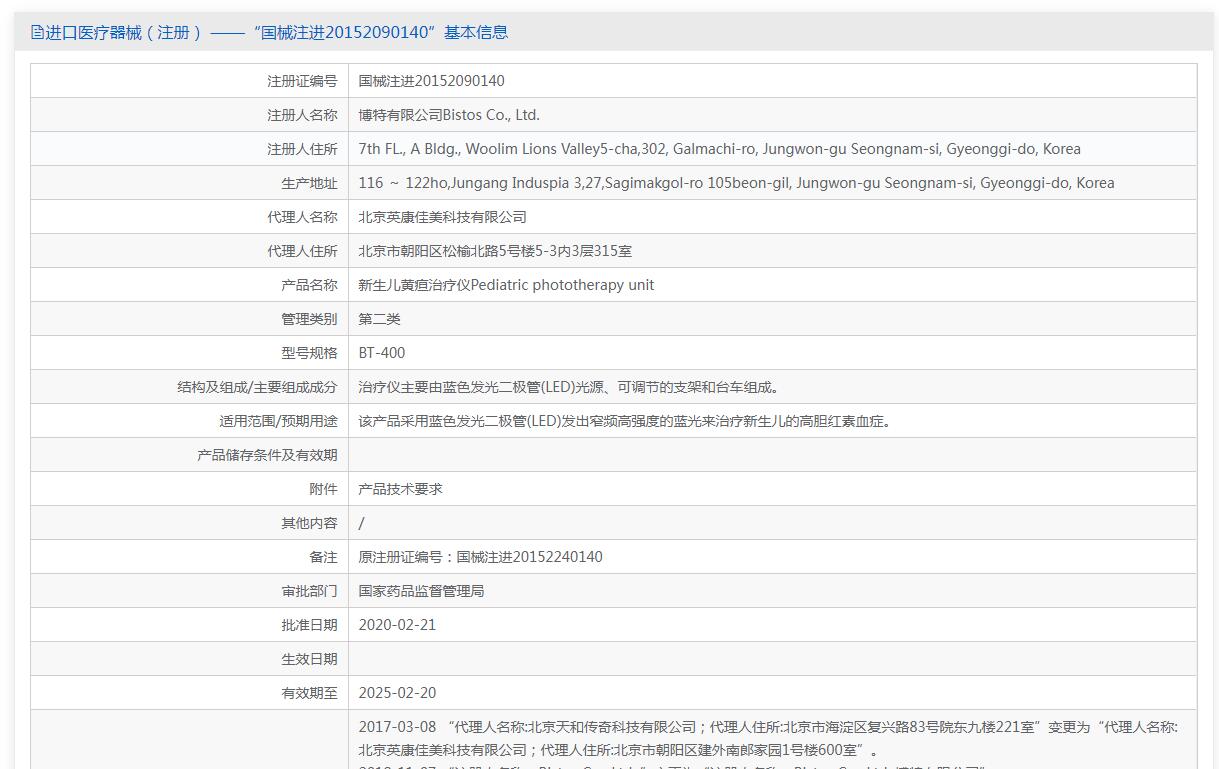Click the label 产品储存条件及有效期
The height and width of the screenshot is (769, 1219).
tap(267, 455)
